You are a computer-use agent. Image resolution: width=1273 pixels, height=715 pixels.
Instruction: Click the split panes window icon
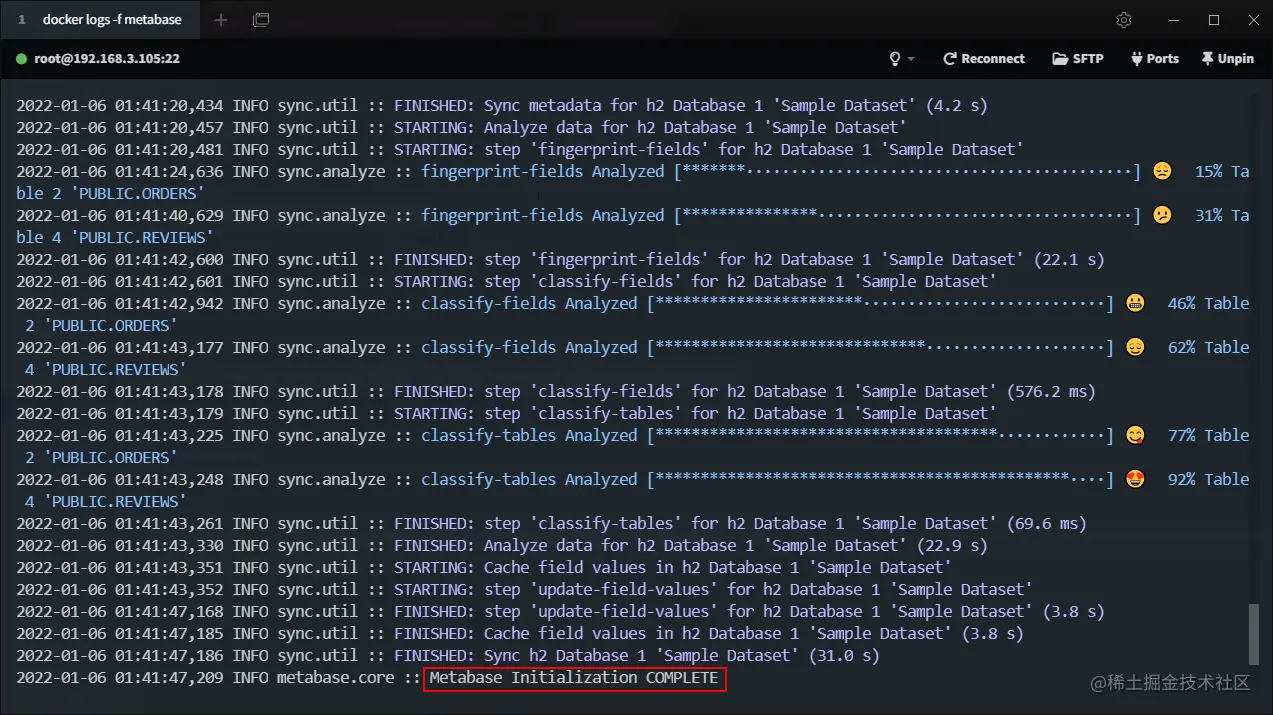[261, 20]
